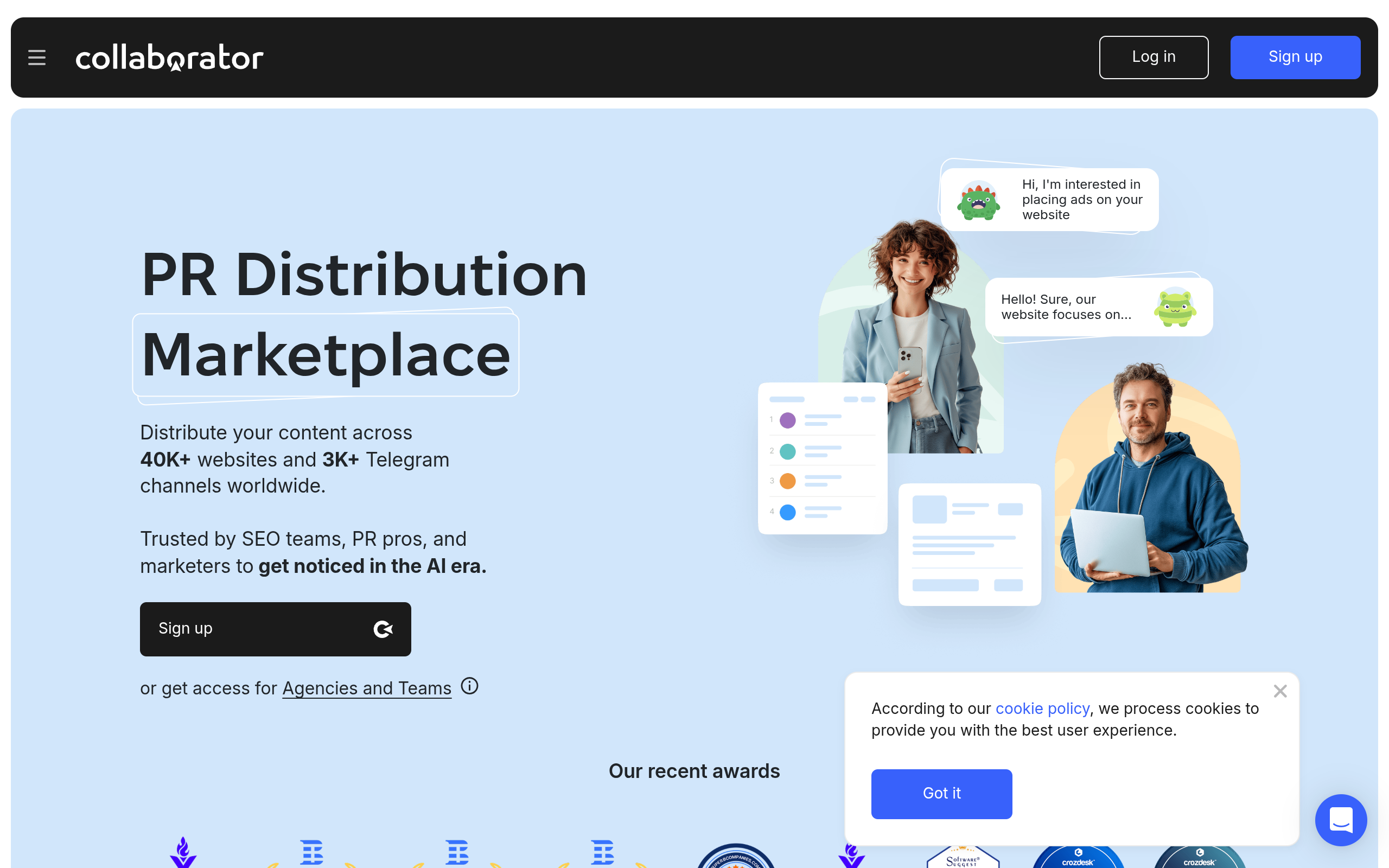Accept cookies with Got it
This screenshot has width=1389, height=868.
click(942, 793)
